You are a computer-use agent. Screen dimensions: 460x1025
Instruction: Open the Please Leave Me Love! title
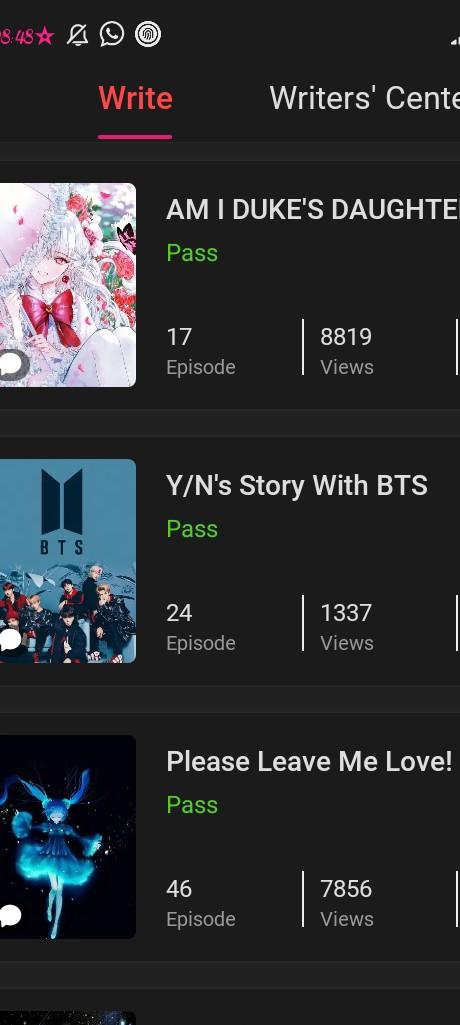pos(309,762)
